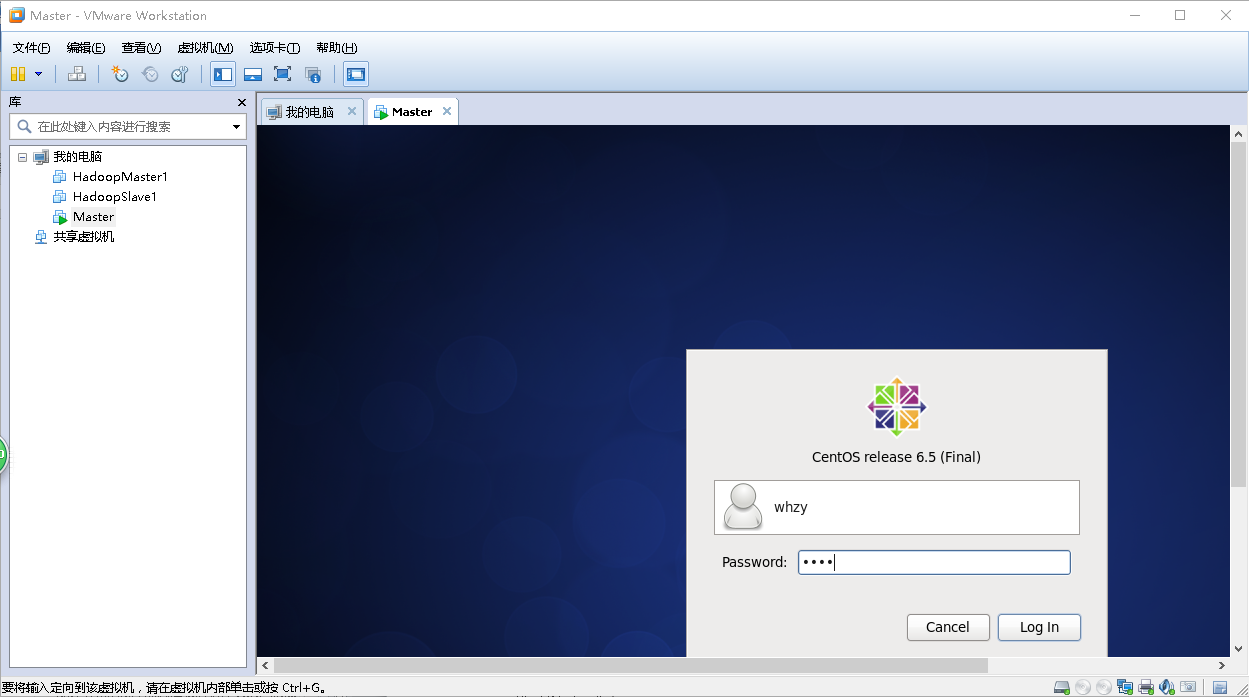
Task: Focus the Password input field
Action: [x=934, y=562]
